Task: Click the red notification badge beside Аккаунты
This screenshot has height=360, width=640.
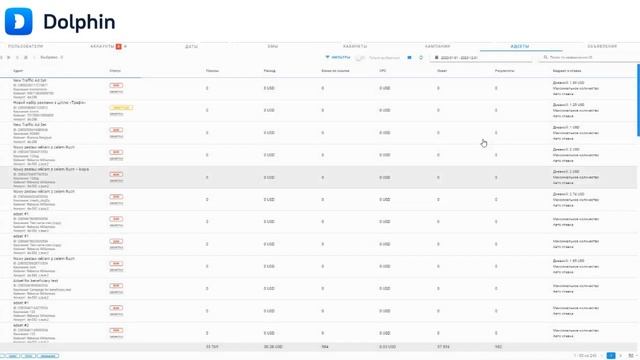Action: (x=119, y=47)
